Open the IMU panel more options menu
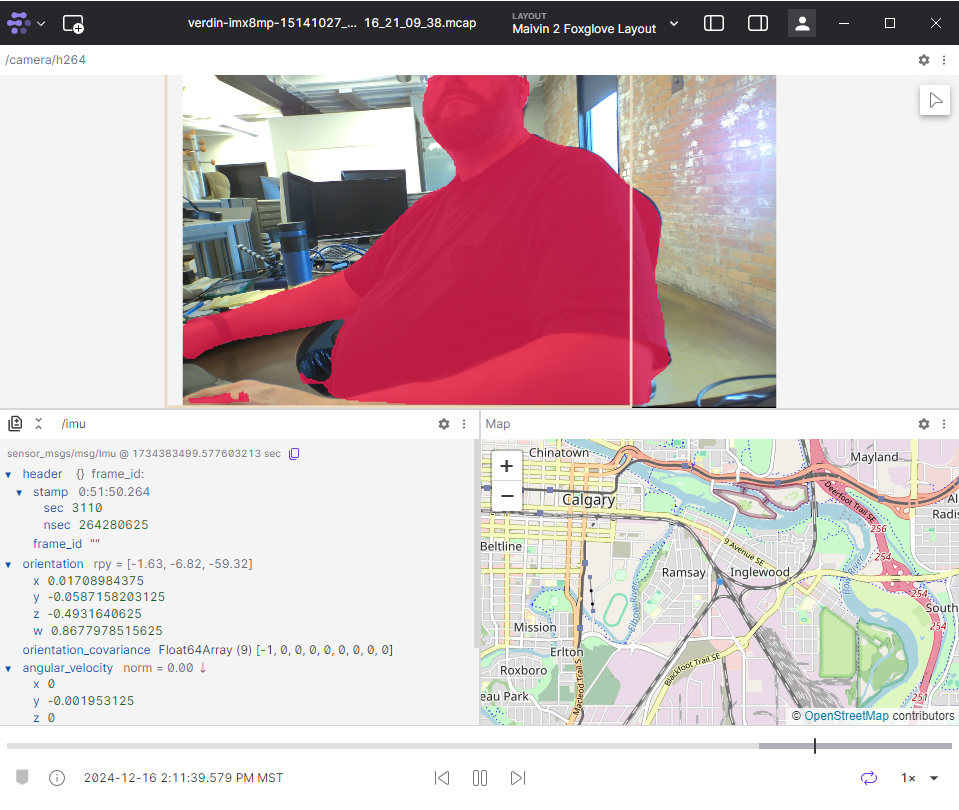 coord(464,424)
